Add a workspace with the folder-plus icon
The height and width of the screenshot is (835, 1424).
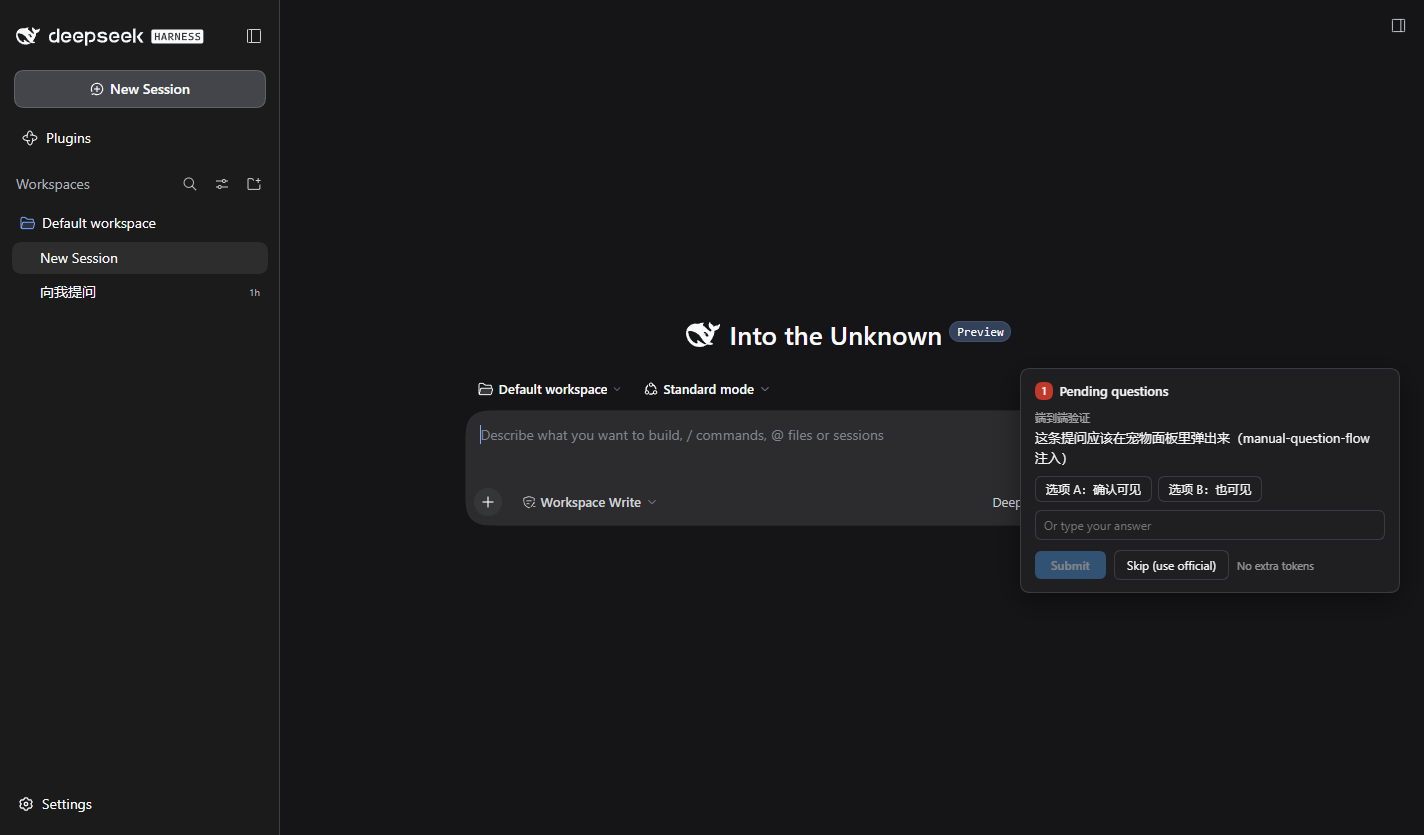[x=254, y=184]
